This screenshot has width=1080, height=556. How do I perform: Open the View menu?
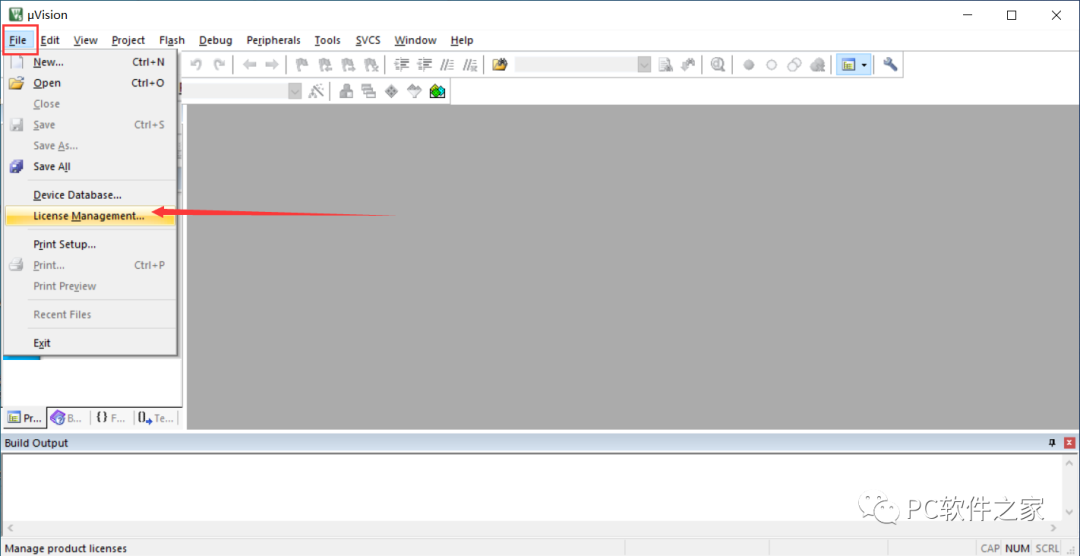pos(86,40)
